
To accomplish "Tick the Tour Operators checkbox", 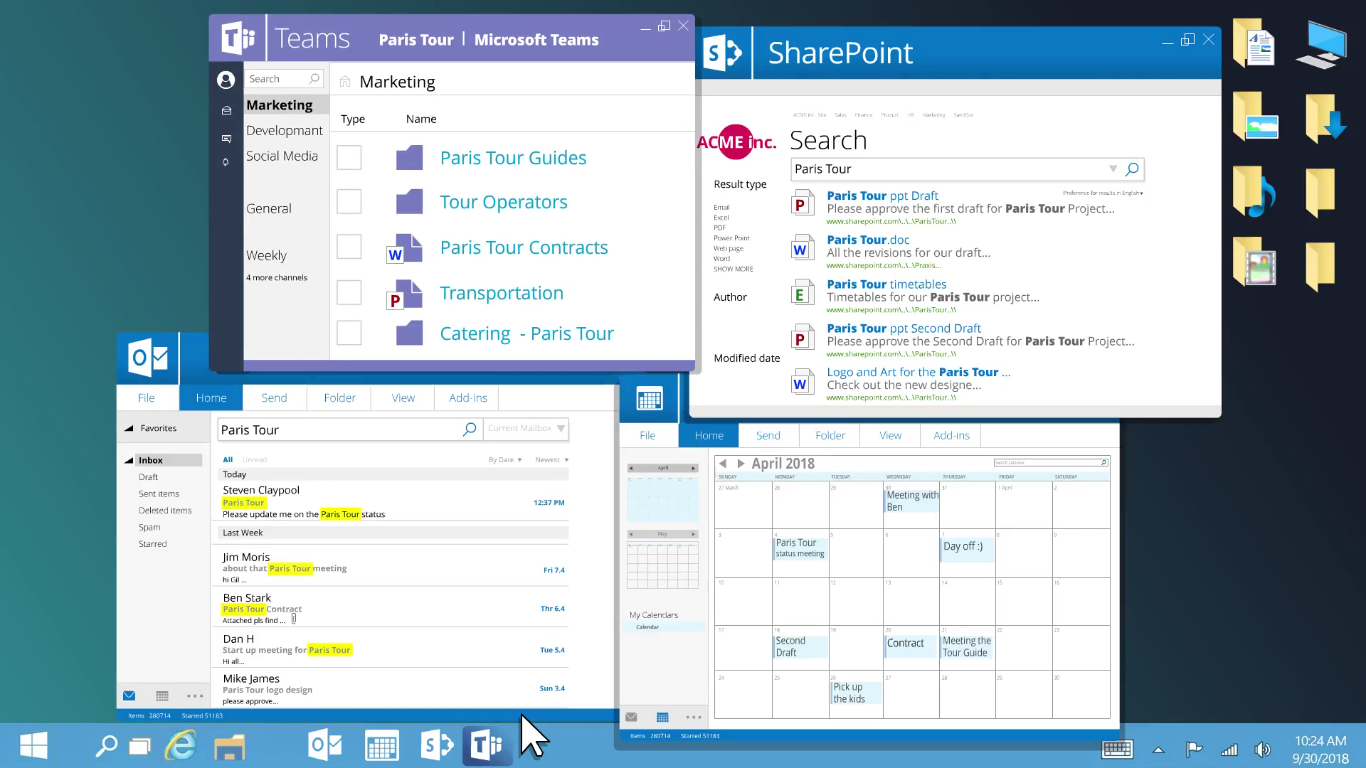I will click(x=349, y=202).
